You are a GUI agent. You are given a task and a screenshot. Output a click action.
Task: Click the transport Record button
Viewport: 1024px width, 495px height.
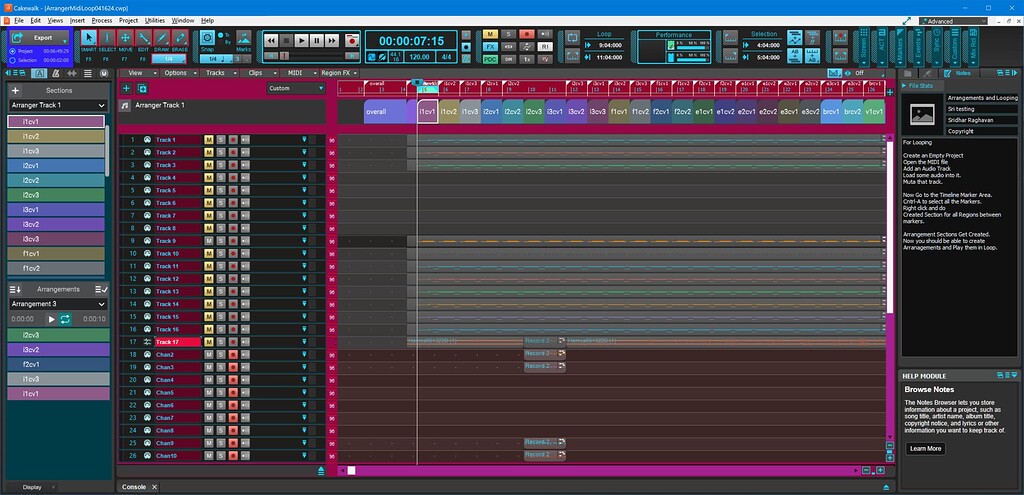(352, 40)
